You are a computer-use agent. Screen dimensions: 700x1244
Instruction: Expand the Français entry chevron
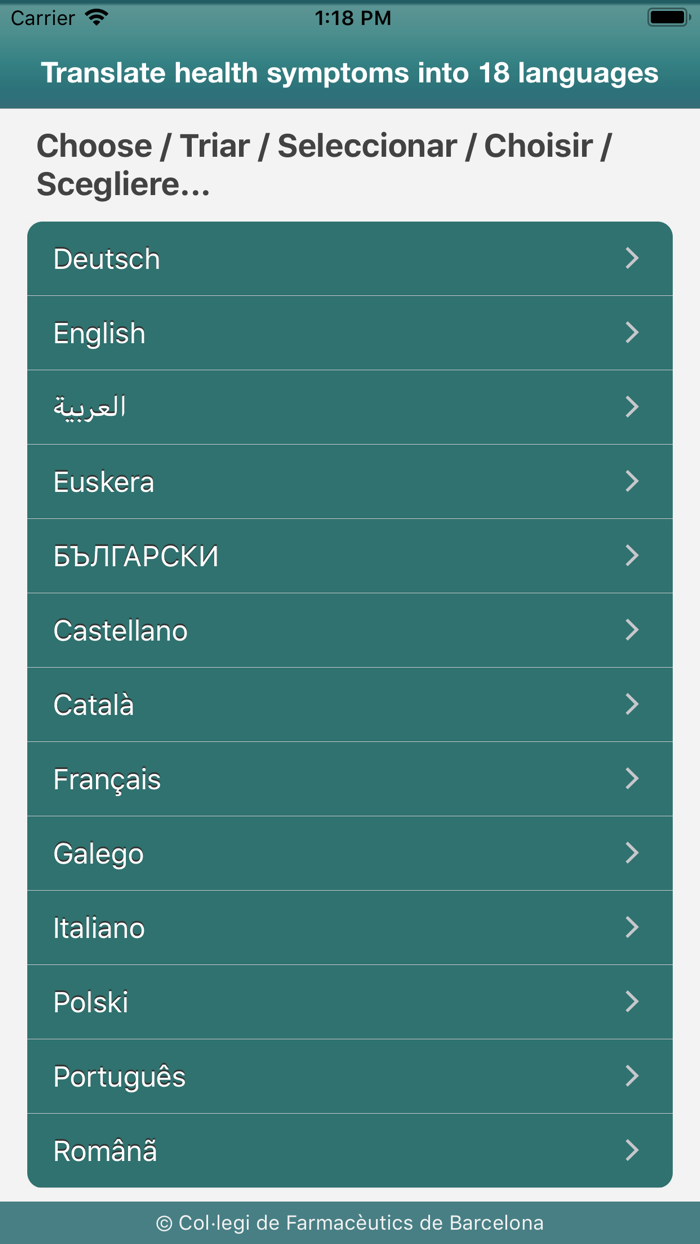pyautogui.click(x=632, y=779)
